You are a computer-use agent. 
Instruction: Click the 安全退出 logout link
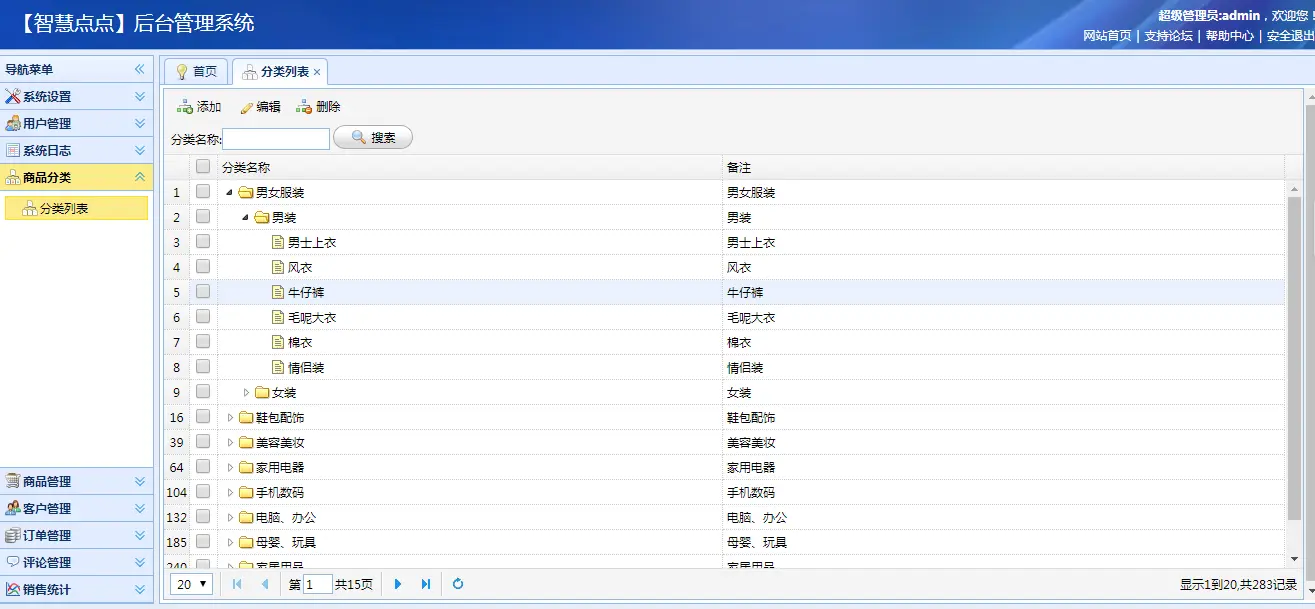1291,36
